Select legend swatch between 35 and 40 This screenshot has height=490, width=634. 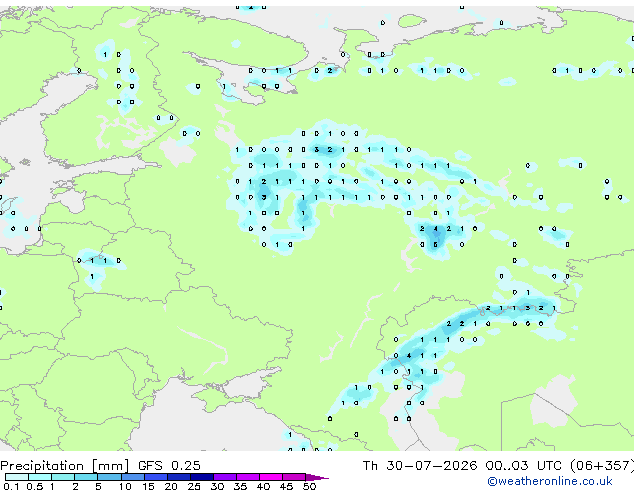[x=247, y=477]
